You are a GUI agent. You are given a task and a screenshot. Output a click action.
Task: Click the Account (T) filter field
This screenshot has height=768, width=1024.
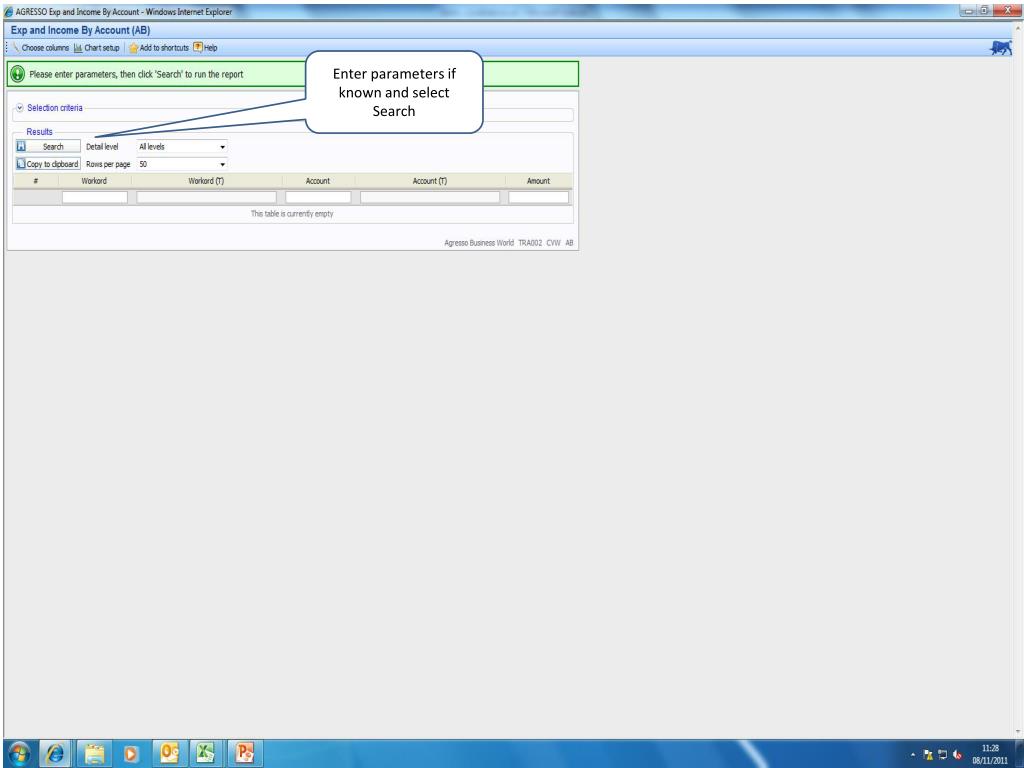pos(430,197)
